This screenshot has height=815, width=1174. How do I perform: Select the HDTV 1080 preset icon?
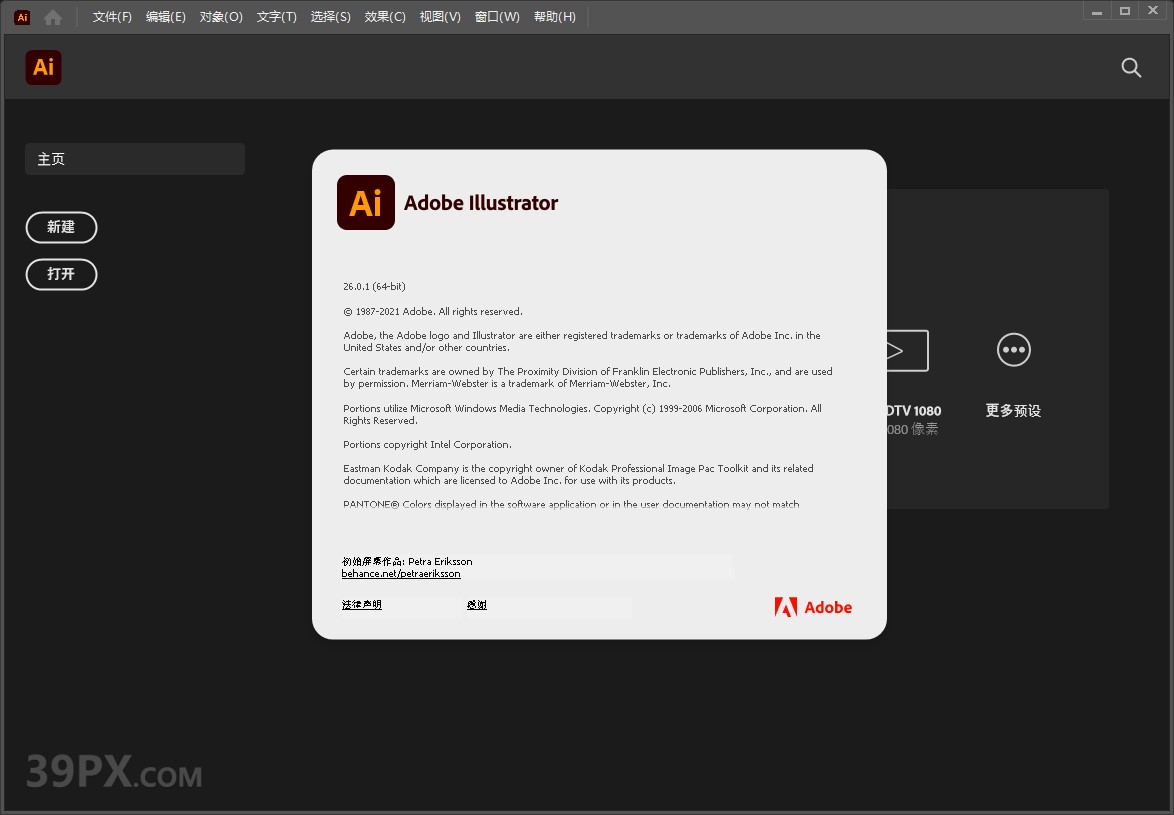pos(907,350)
